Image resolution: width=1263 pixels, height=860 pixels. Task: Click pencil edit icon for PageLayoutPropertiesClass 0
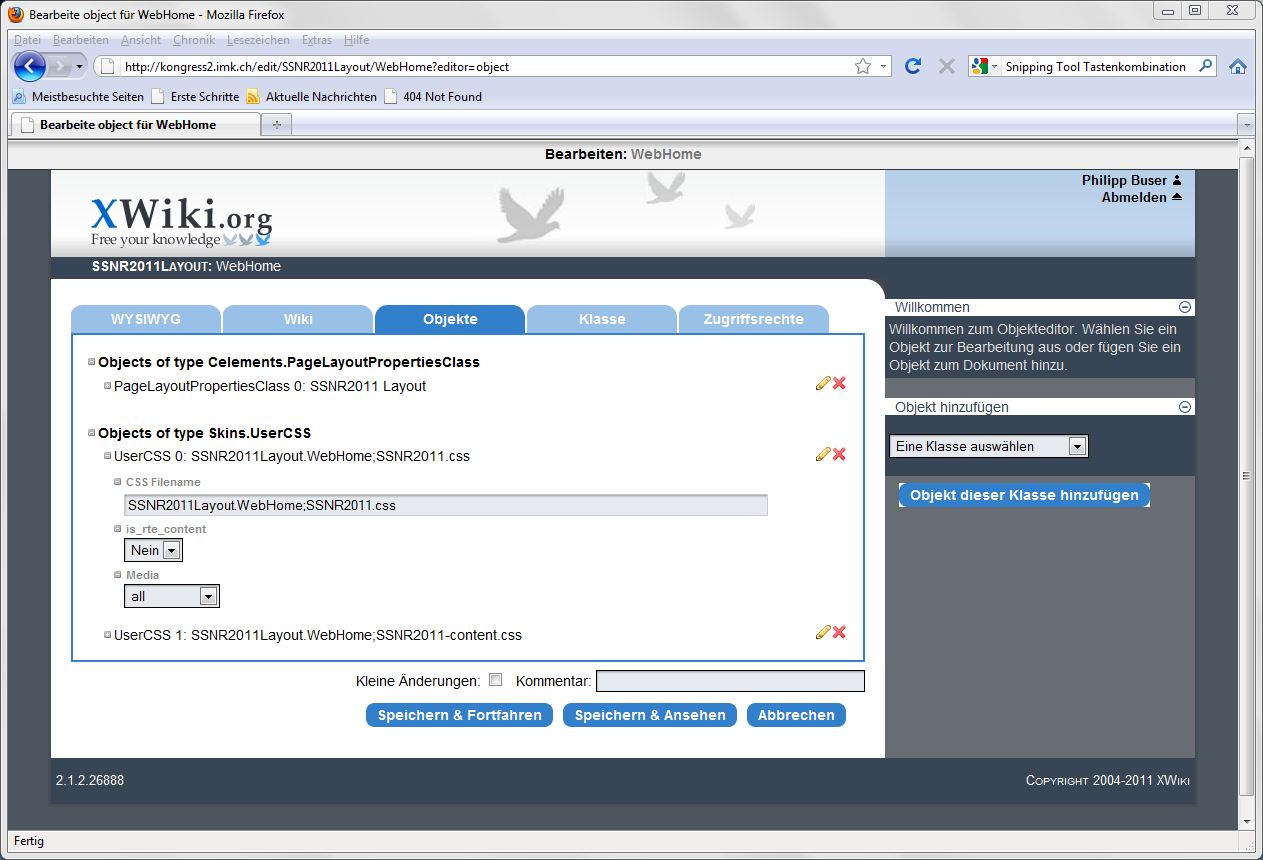coord(823,383)
